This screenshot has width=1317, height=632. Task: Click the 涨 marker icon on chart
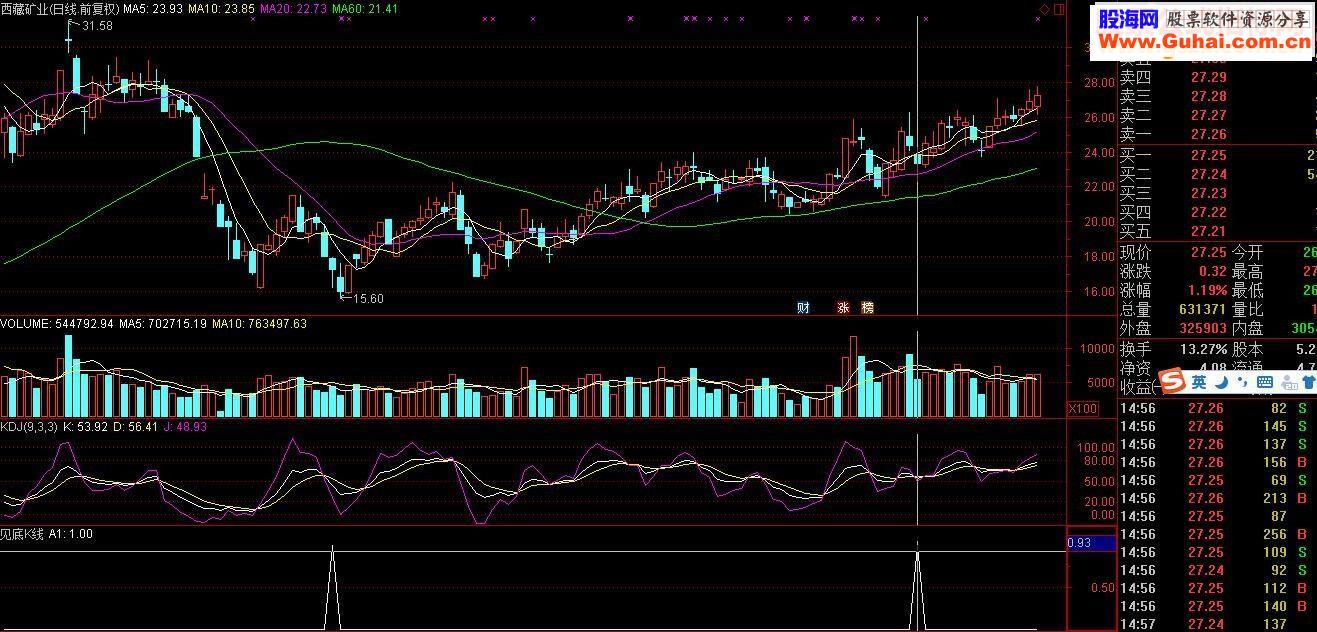pos(843,307)
